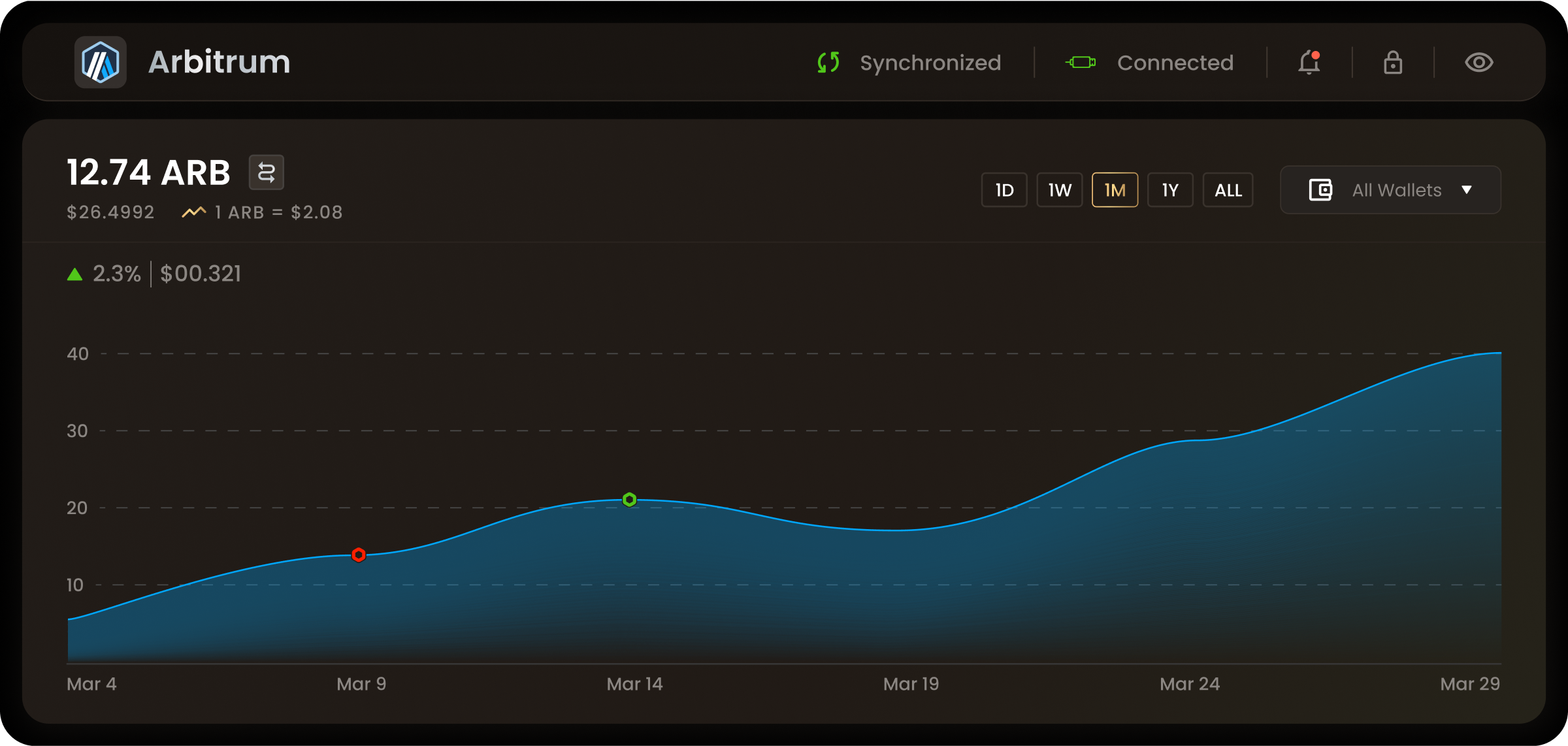This screenshot has width=1568, height=746.
Task: Click the price trend line icon
Action: click(193, 212)
